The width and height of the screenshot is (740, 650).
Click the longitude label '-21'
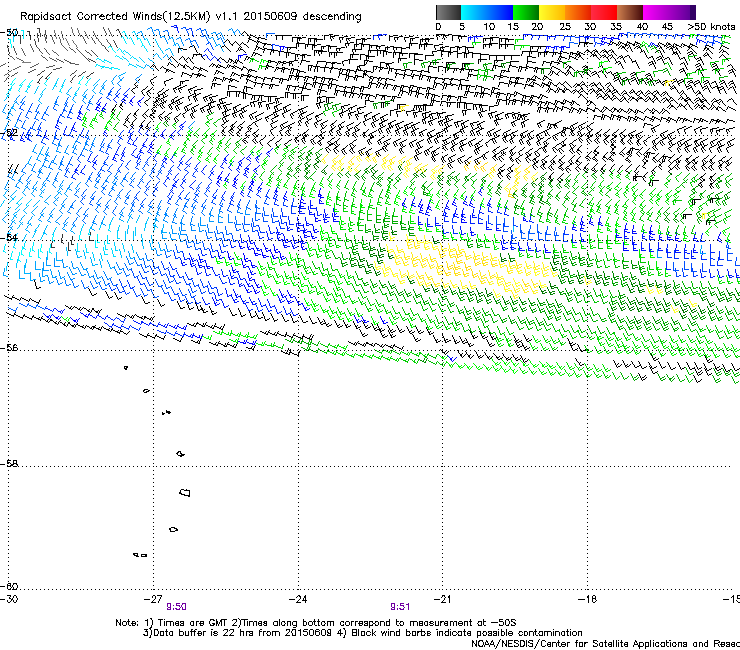click(442, 599)
